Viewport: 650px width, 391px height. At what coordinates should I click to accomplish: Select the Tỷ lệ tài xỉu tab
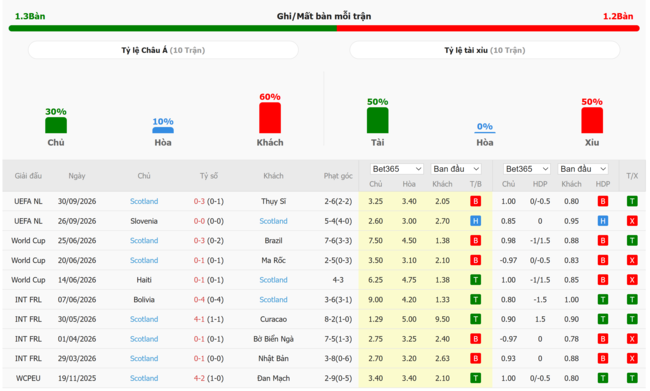coord(485,50)
